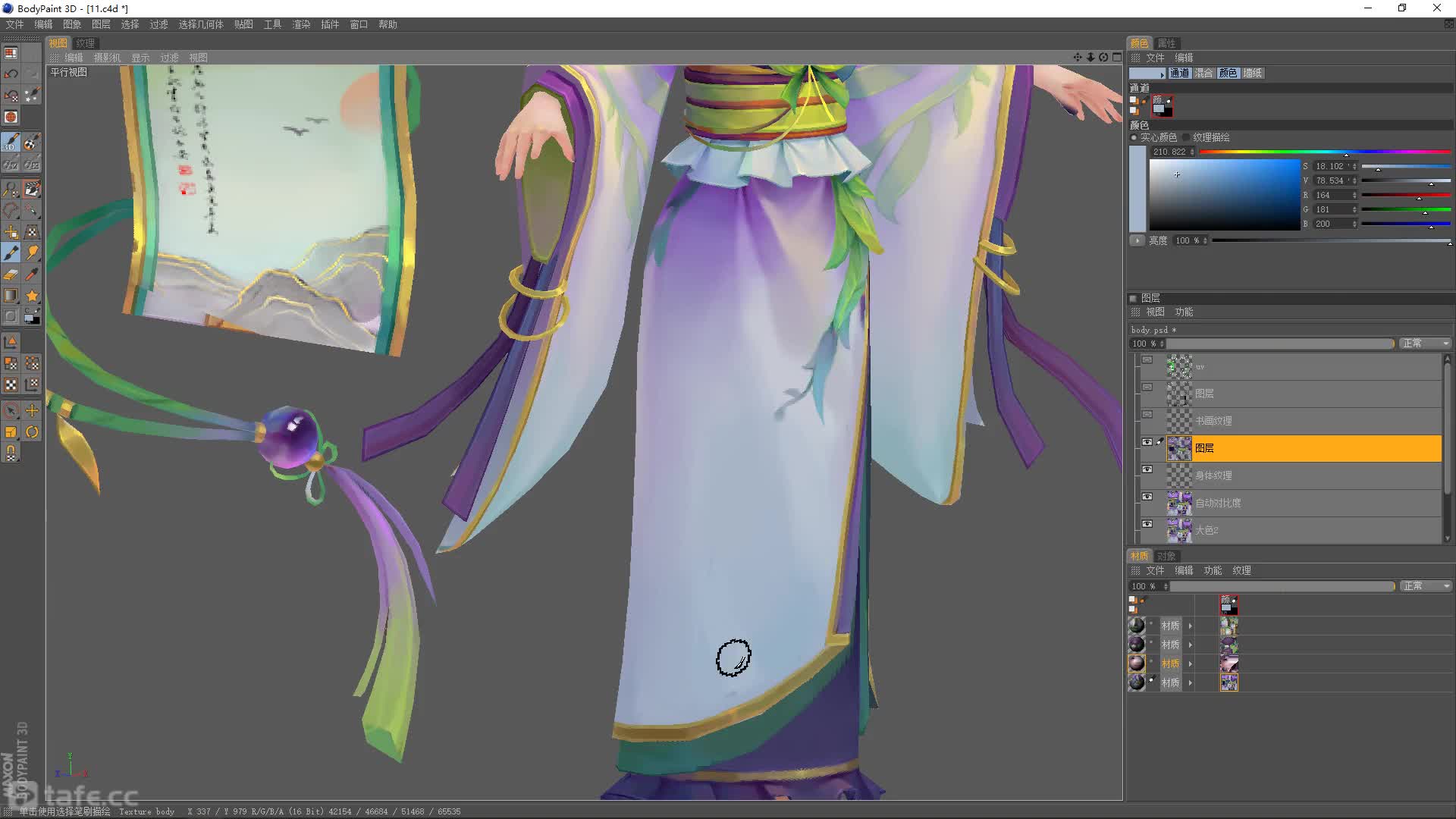
Task: Open the color preview preset arrow
Action: pos(1162,74)
